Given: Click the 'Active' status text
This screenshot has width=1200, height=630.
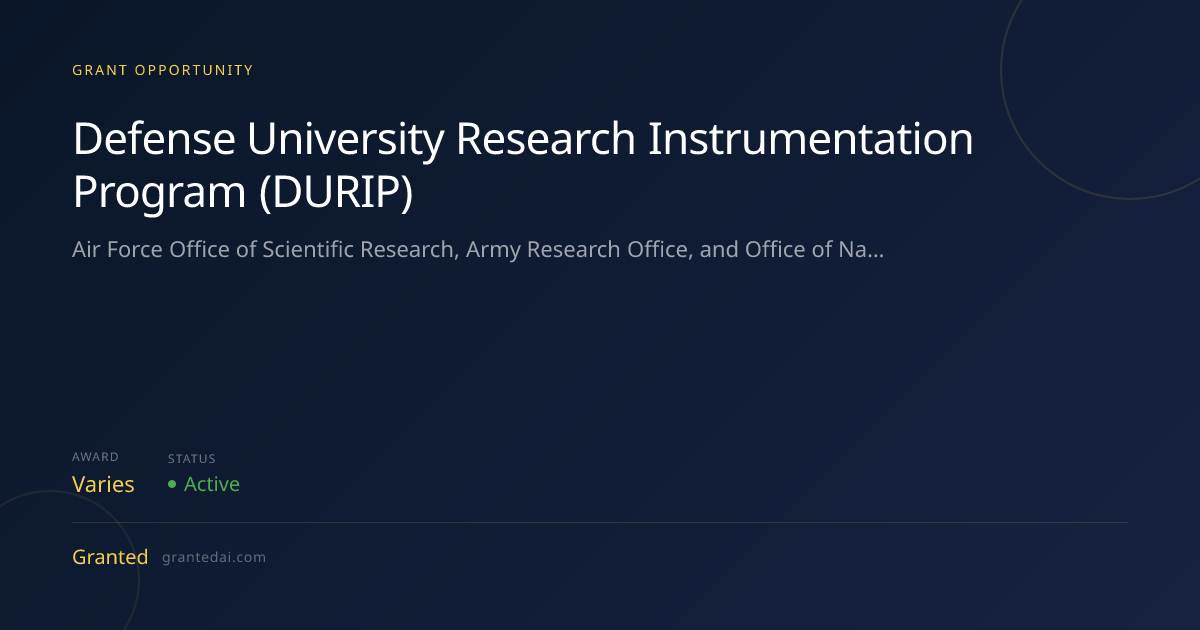Looking at the screenshot, I should pos(212,484).
